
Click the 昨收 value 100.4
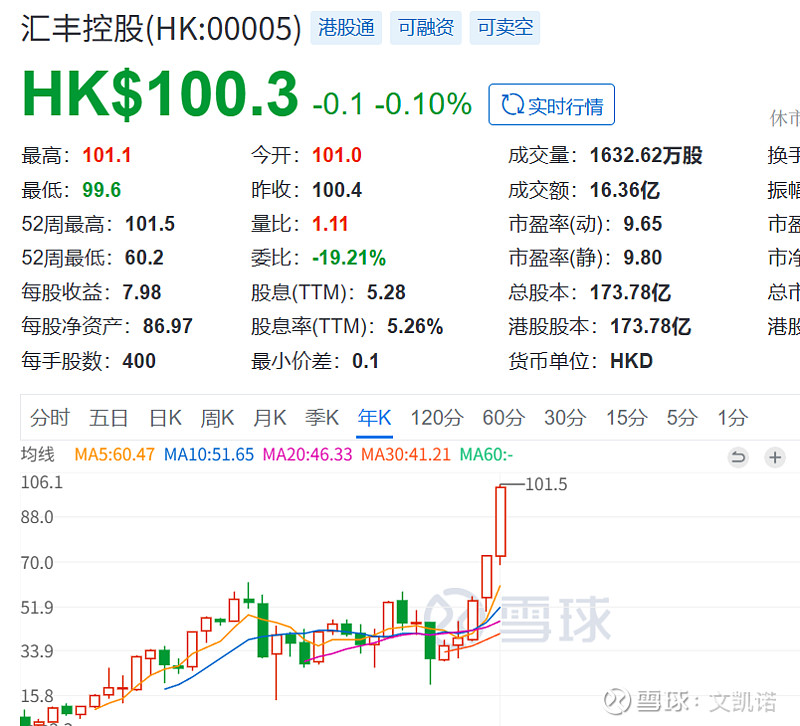[337, 190]
